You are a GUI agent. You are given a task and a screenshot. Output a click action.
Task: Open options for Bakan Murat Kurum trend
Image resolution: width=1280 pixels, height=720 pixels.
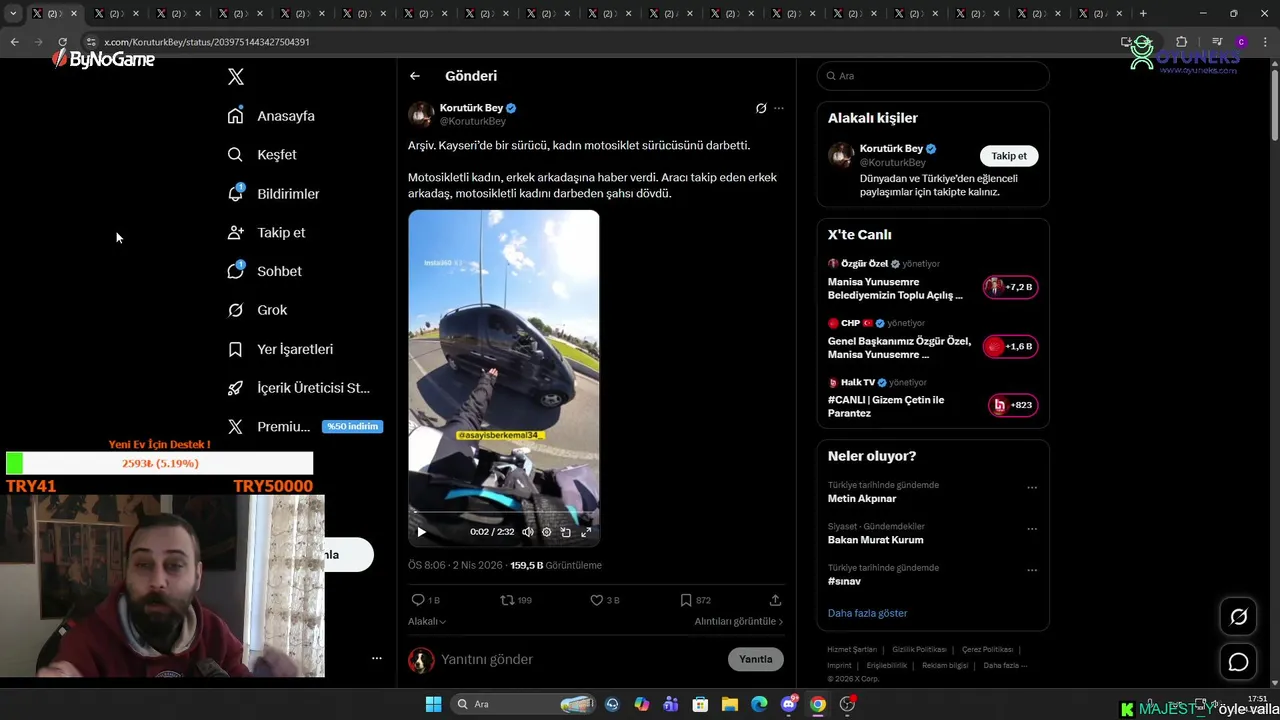tap(1032, 529)
